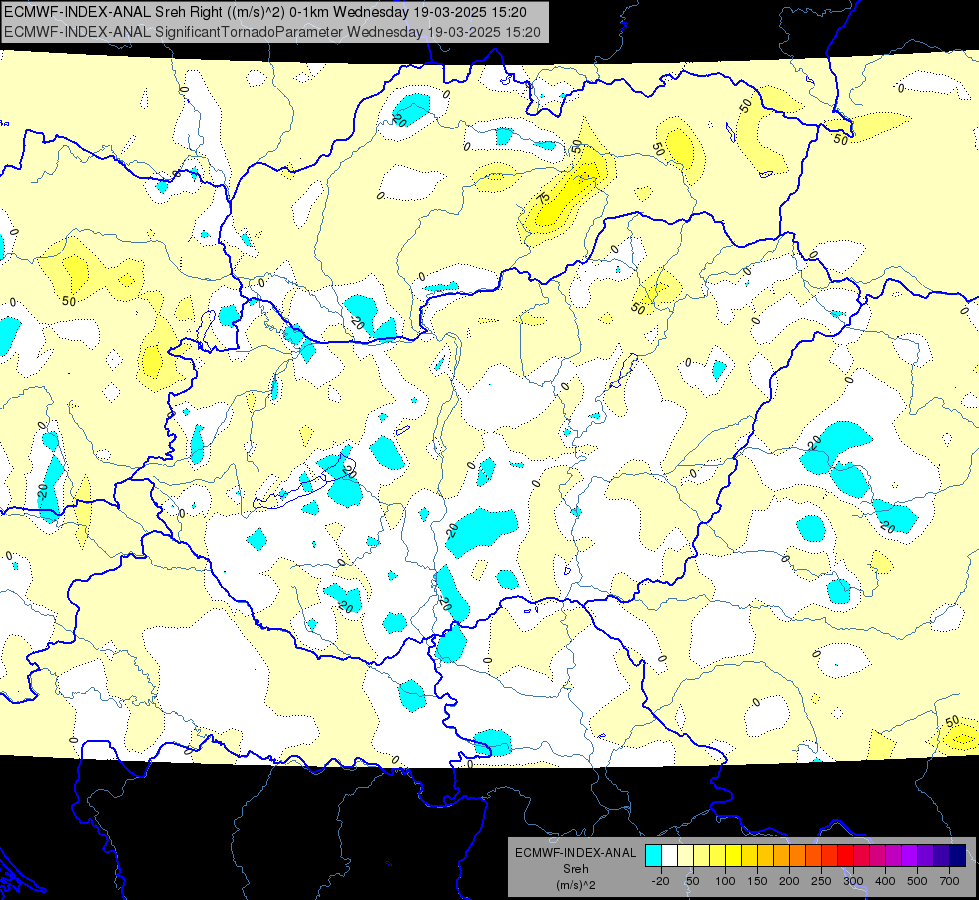979x900 pixels.
Task: Click the legend value label '250'
Action: tap(821, 881)
